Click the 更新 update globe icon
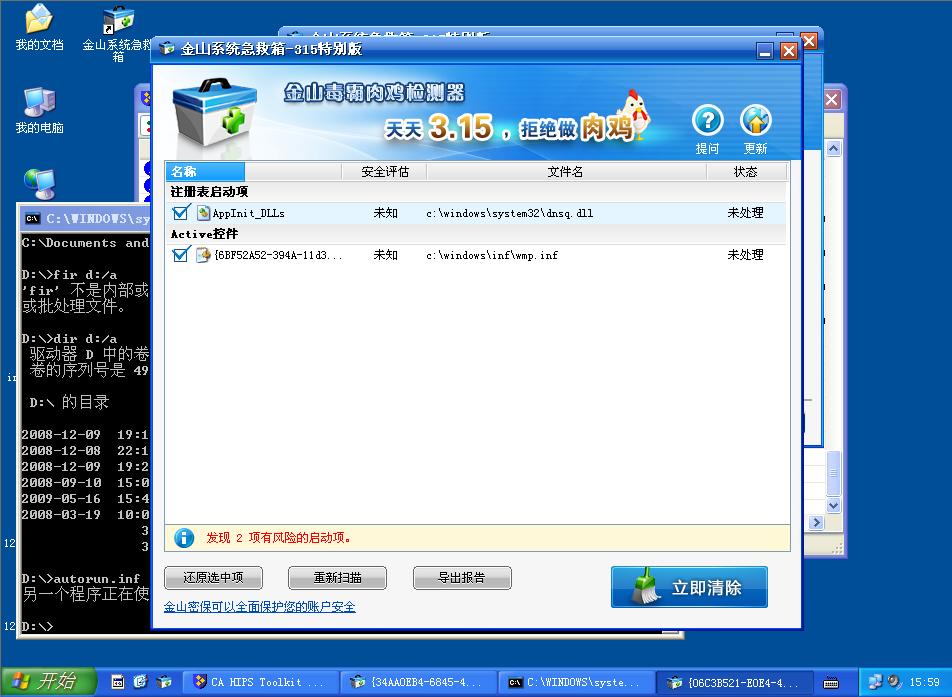The height and width of the screenshot is (697, 952). (756, 121)
